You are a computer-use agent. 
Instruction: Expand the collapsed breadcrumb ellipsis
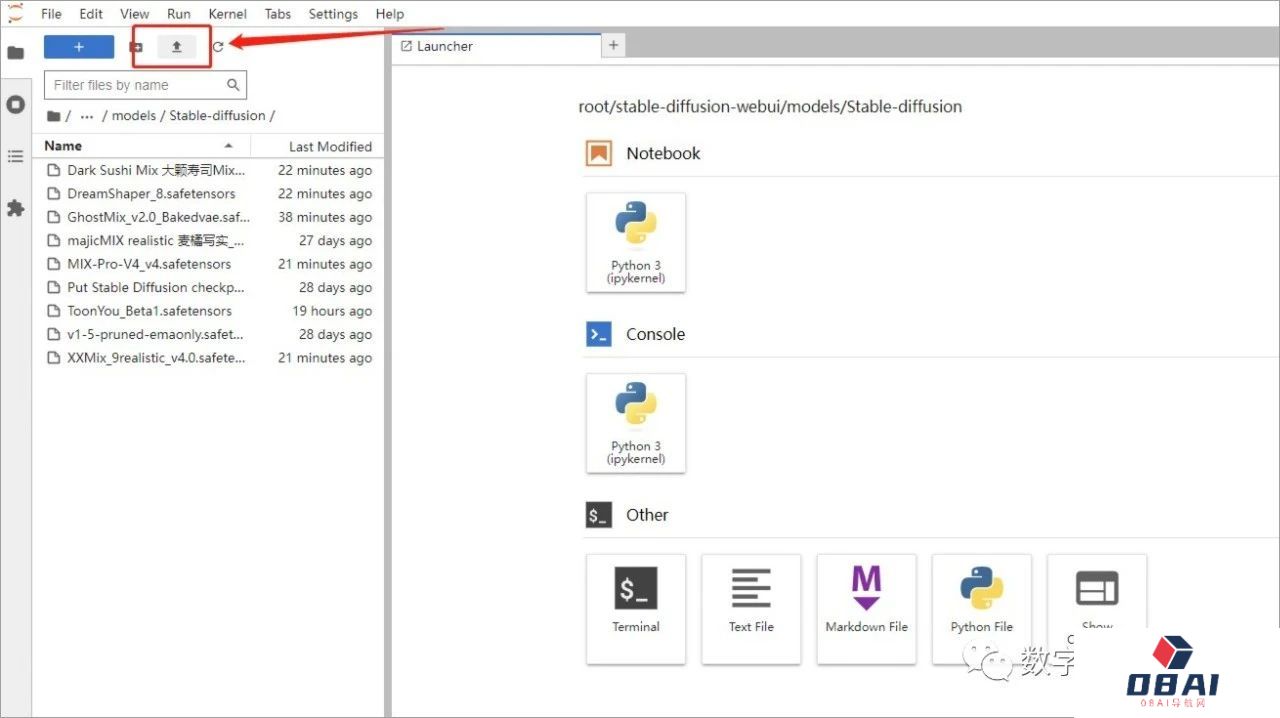[x=87, y=116]
